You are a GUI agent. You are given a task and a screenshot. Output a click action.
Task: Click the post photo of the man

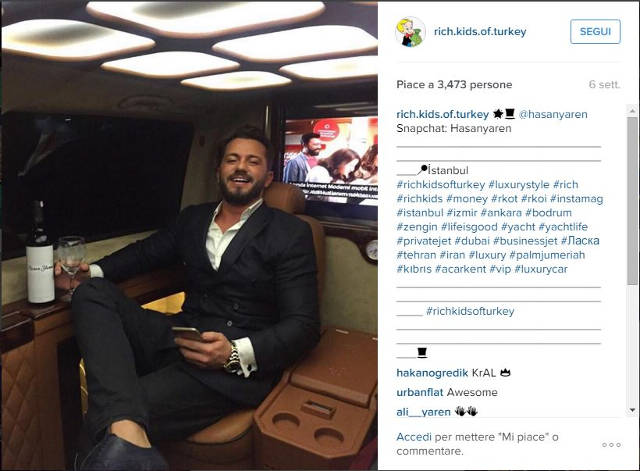tap(189, 236)
